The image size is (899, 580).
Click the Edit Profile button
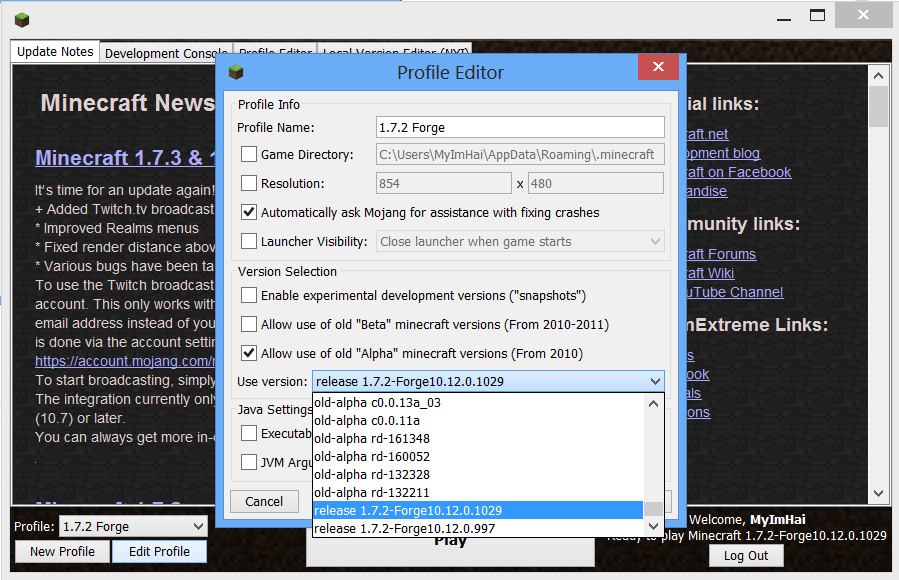(159, 551)
